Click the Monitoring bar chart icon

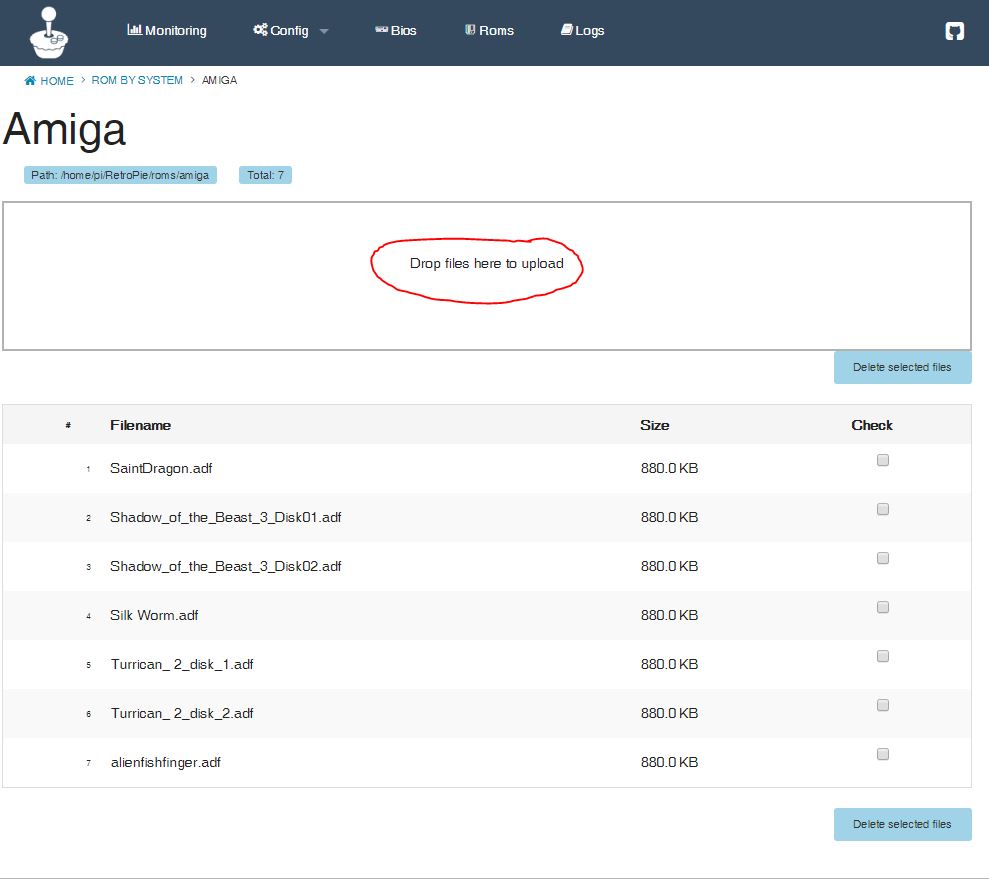tap(134, 30)
